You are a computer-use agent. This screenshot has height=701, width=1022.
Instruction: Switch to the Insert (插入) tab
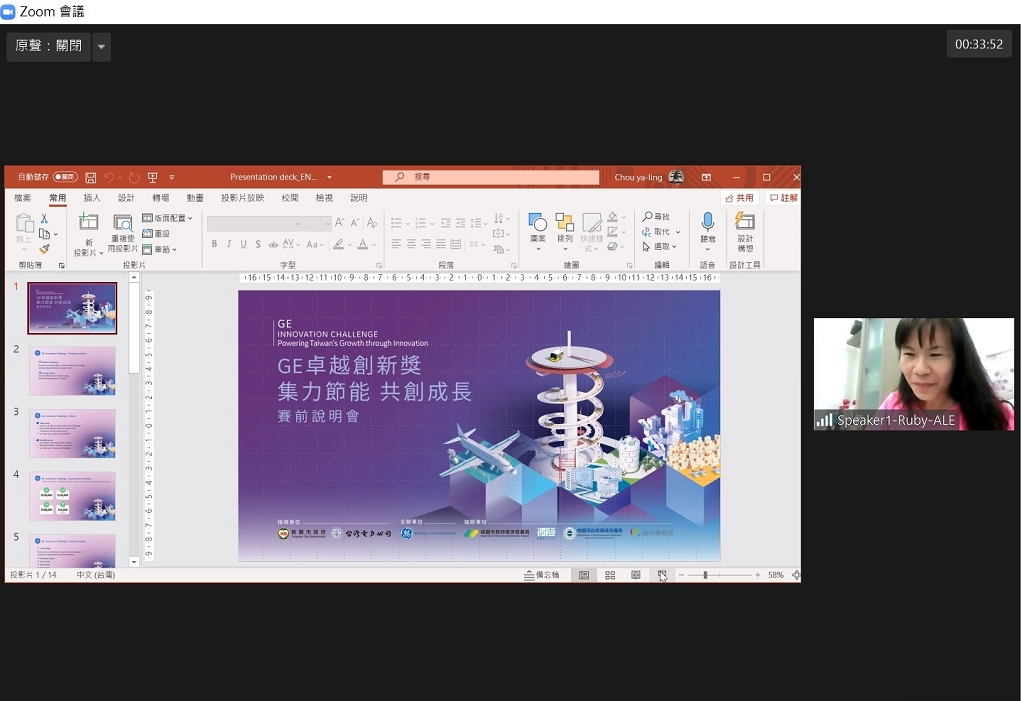[x=92, y=198]
